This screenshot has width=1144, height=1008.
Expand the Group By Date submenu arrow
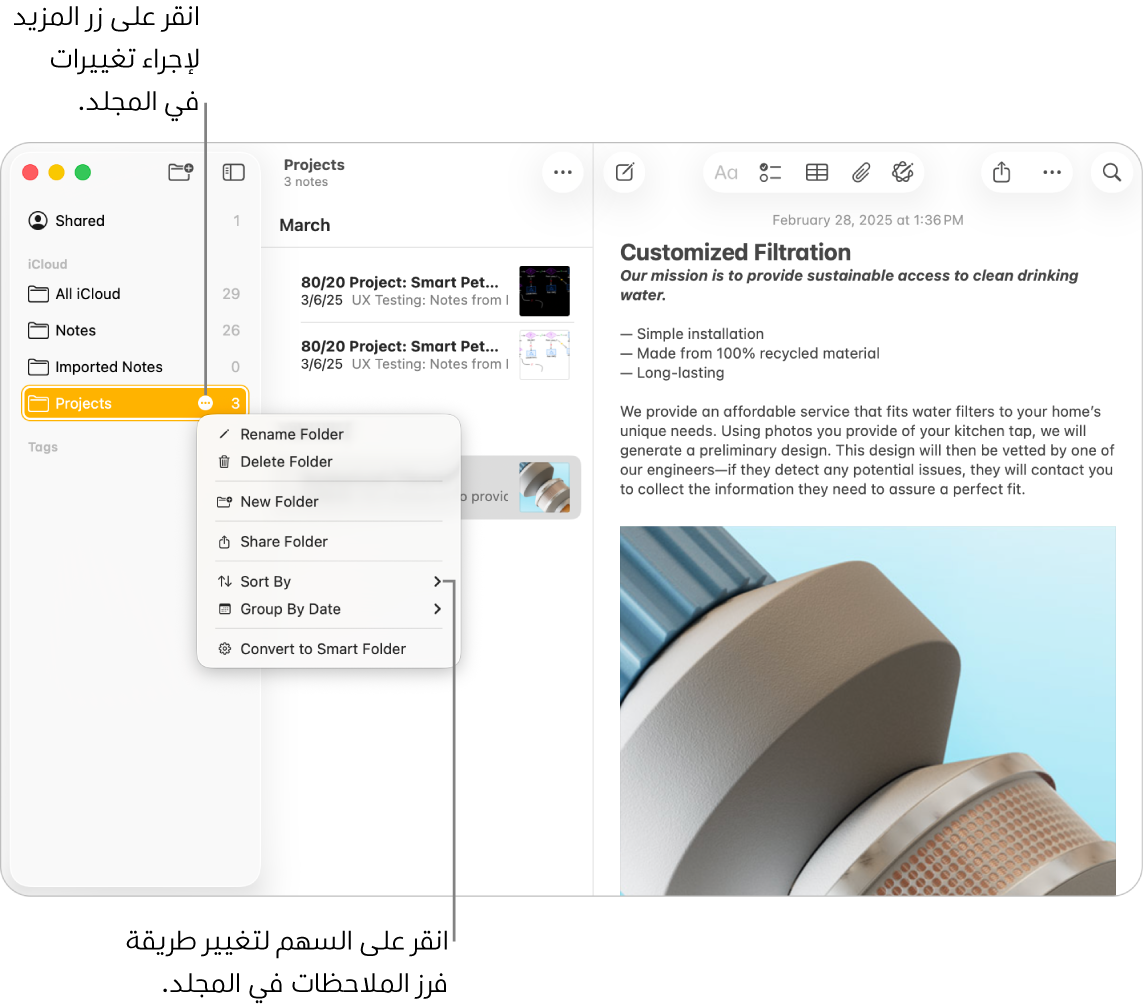coord(437,609)
